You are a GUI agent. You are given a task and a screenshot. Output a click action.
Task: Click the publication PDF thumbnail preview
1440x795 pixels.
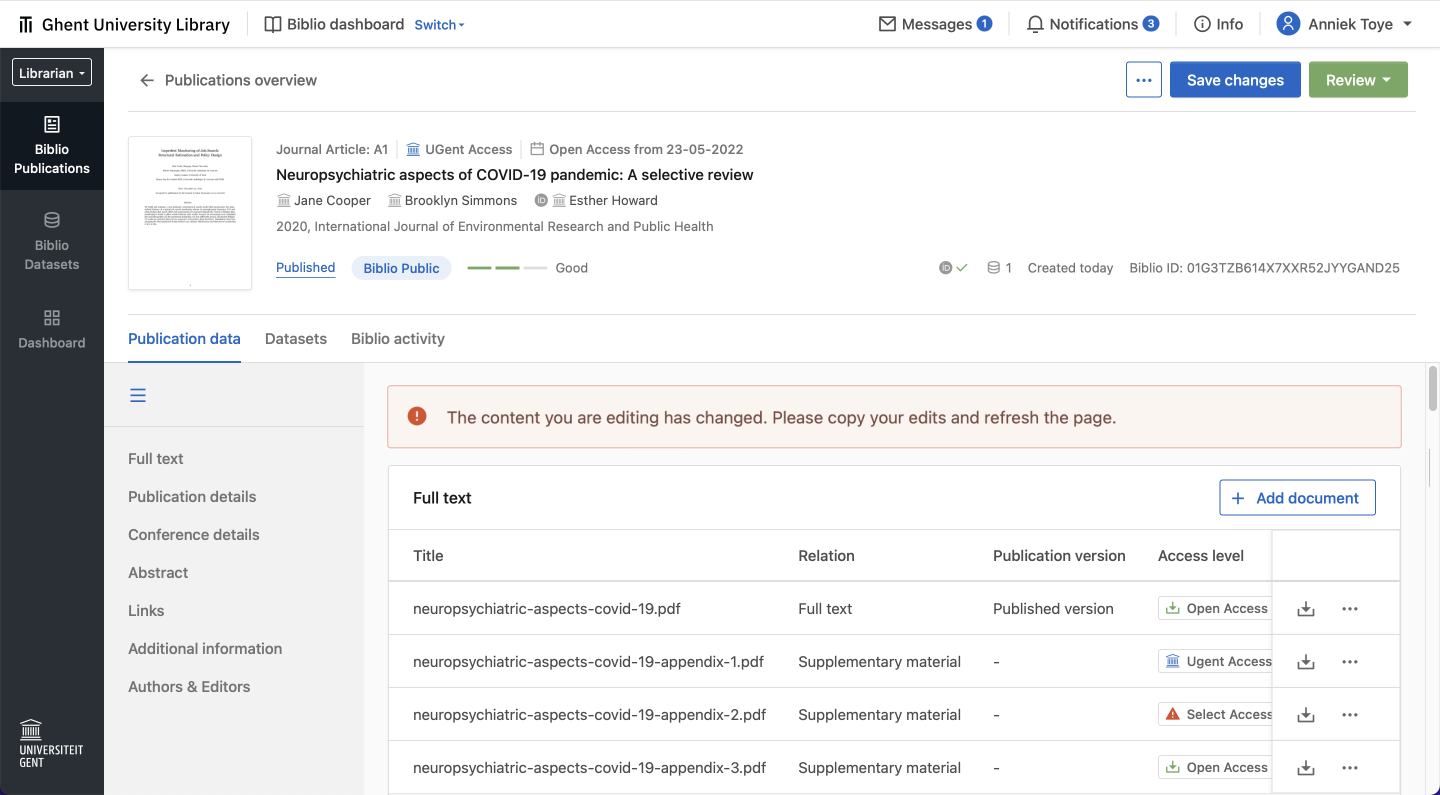pos(190,212)
